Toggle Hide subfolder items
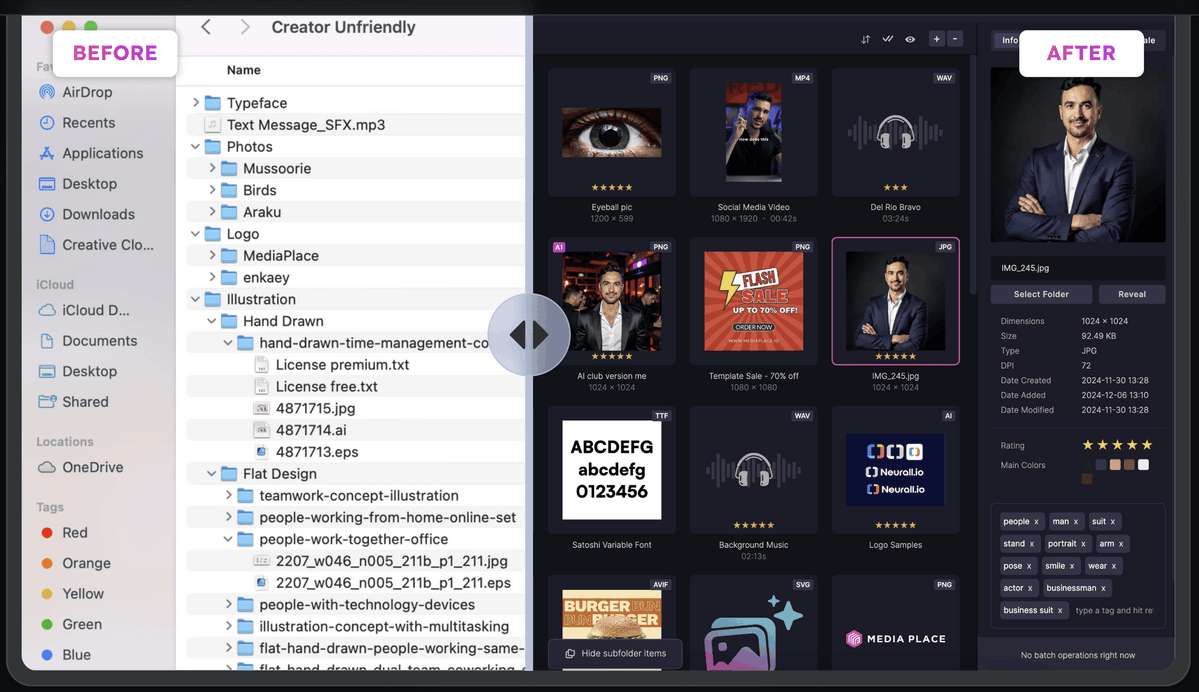This screenshot has width=1199, height=692. [616, 654]
